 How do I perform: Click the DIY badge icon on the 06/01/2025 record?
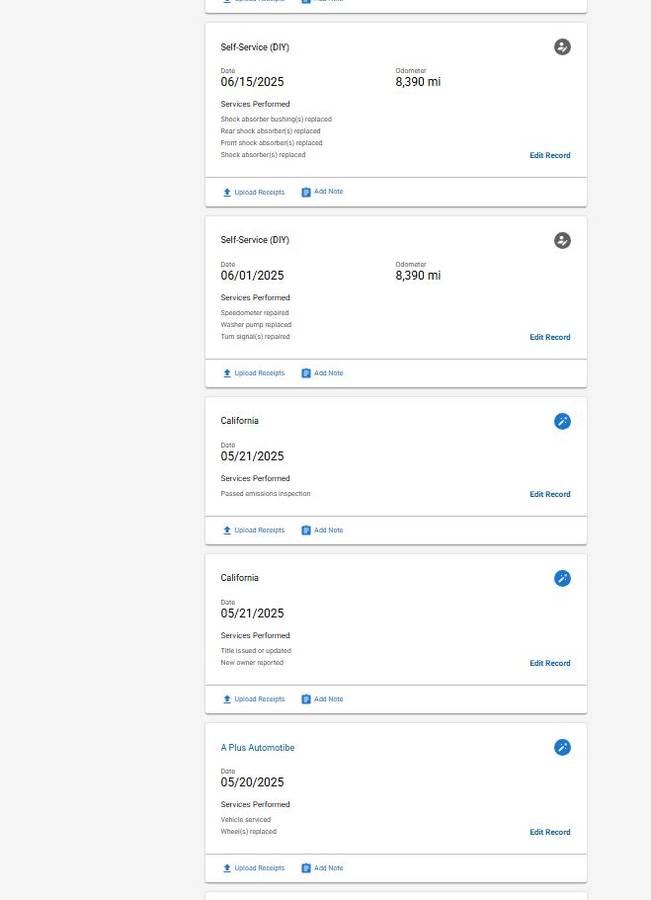562,240
